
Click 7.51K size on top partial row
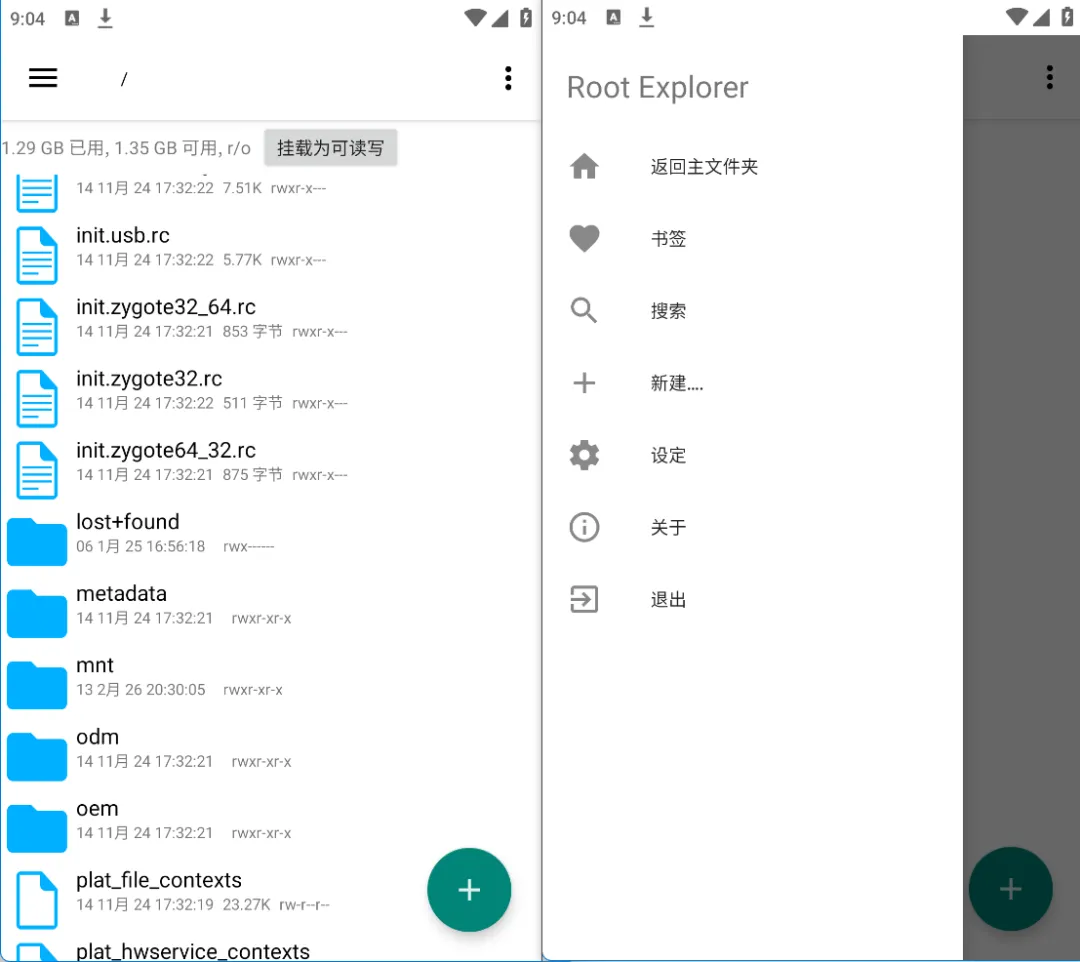(x=242, y=189)
